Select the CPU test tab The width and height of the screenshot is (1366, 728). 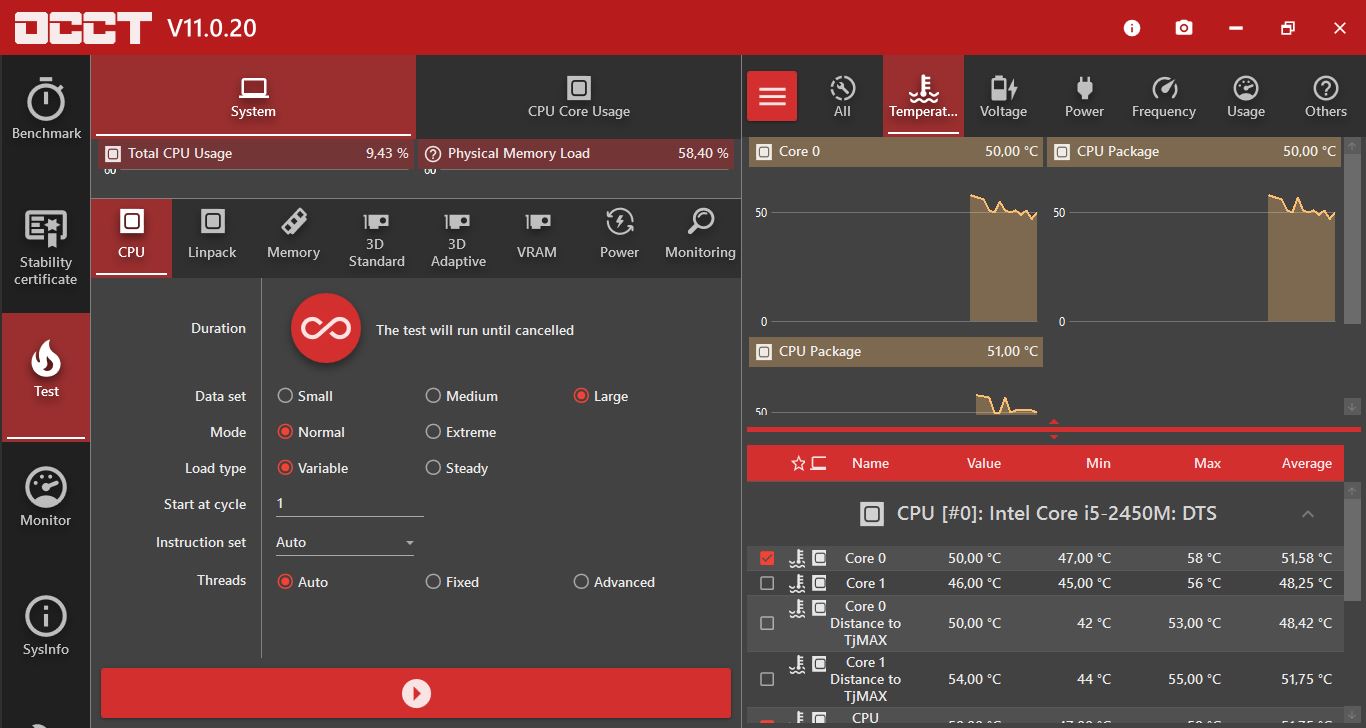(132, 237)
